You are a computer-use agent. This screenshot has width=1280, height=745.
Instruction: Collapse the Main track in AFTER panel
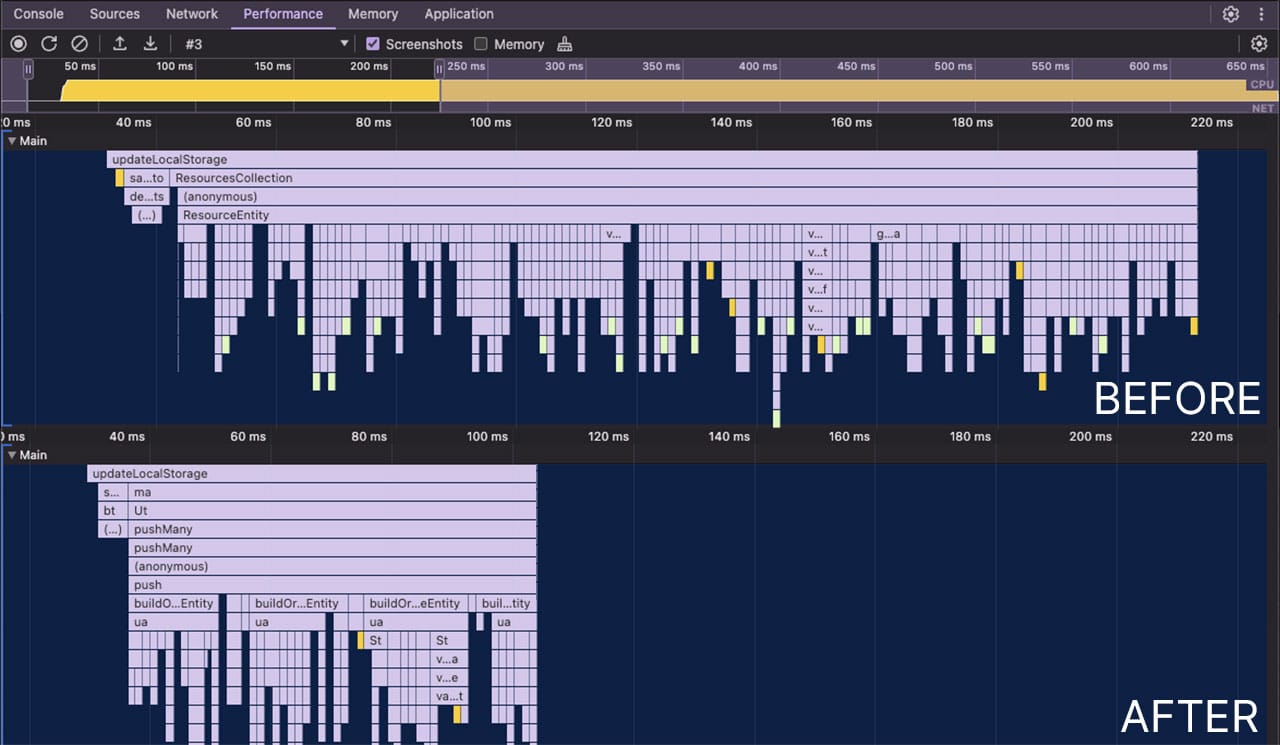coord(12,455)
